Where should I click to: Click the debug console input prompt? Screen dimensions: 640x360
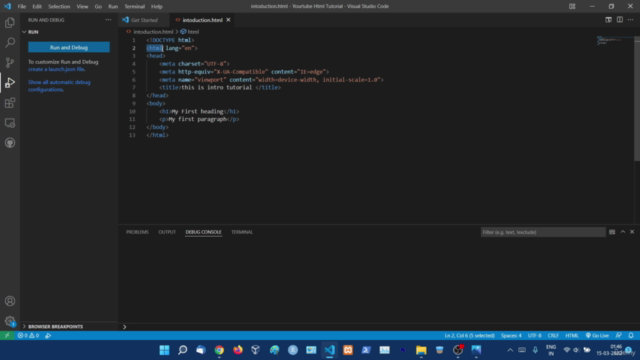380,327
